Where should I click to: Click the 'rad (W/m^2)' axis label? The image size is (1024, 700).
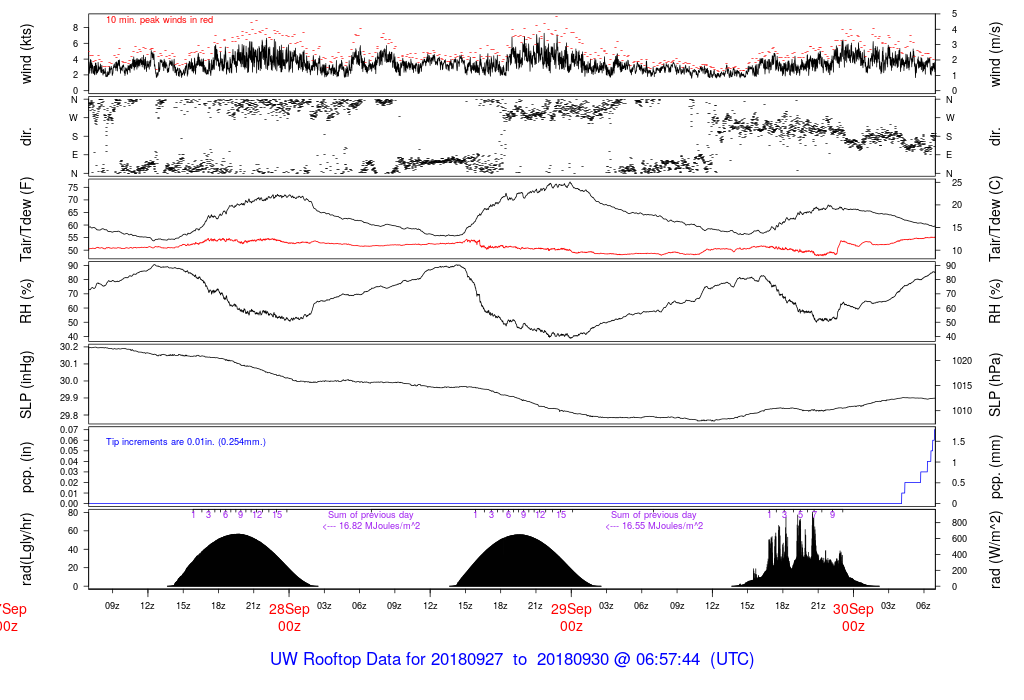995,550
